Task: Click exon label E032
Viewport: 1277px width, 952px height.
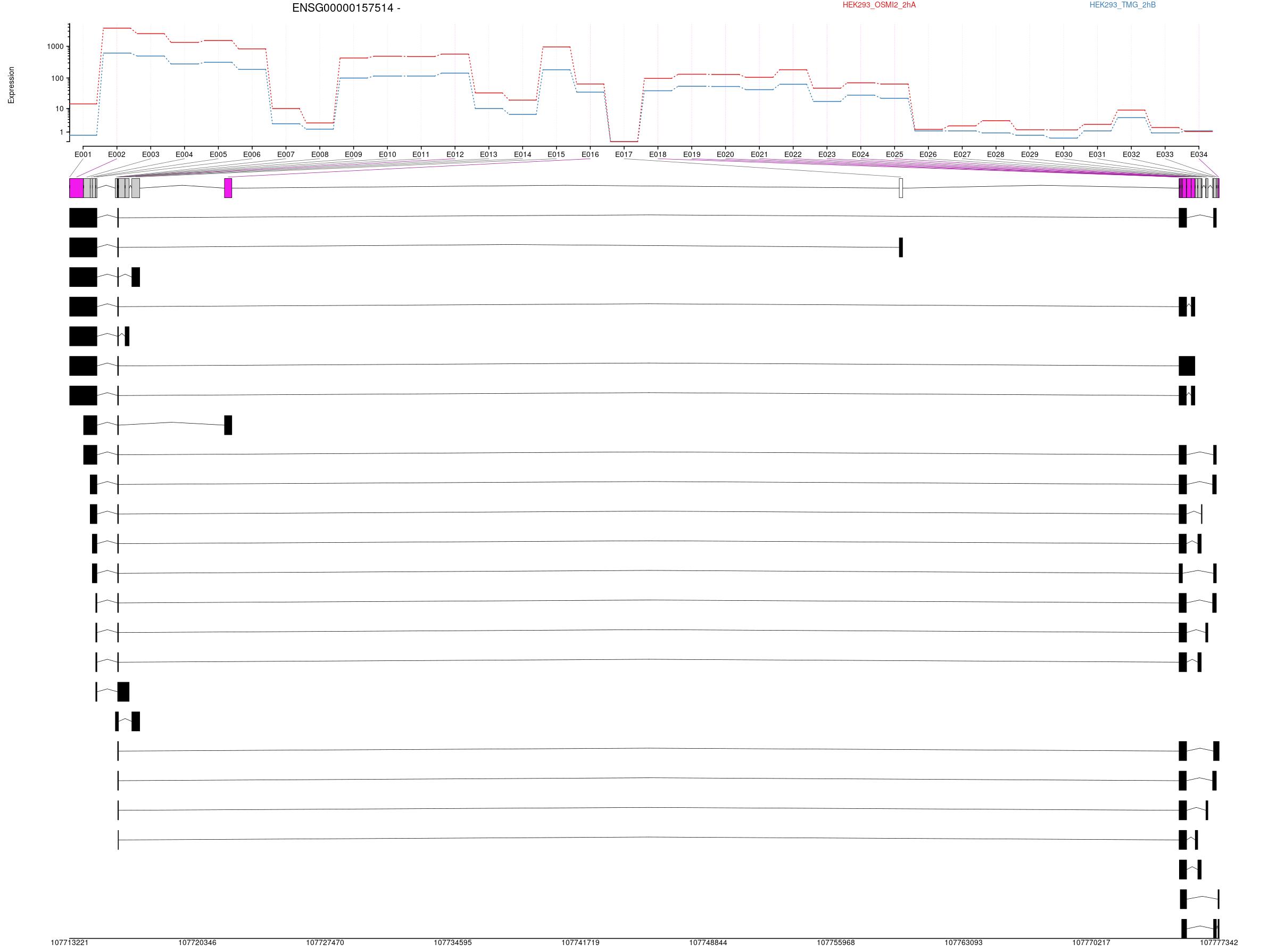Action: 1131,154
